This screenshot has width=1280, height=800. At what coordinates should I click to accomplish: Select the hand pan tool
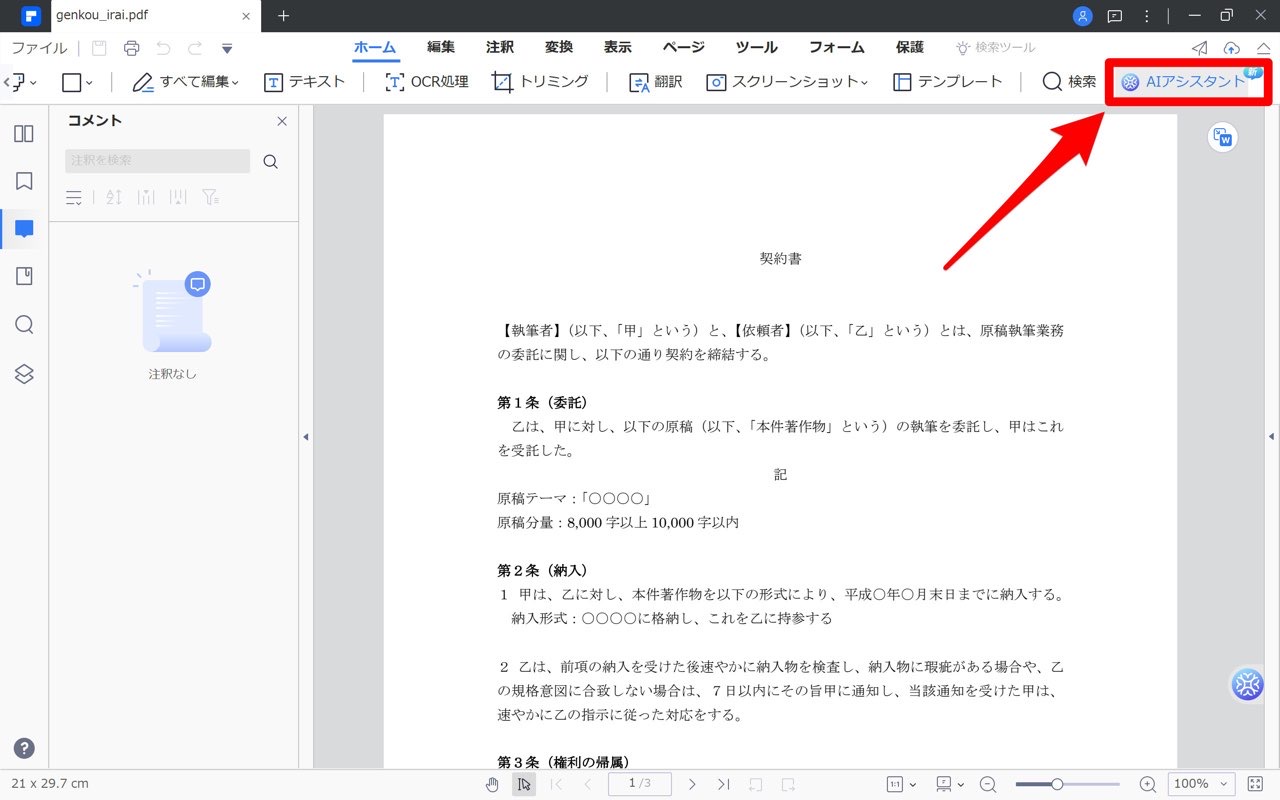(492, 784)
